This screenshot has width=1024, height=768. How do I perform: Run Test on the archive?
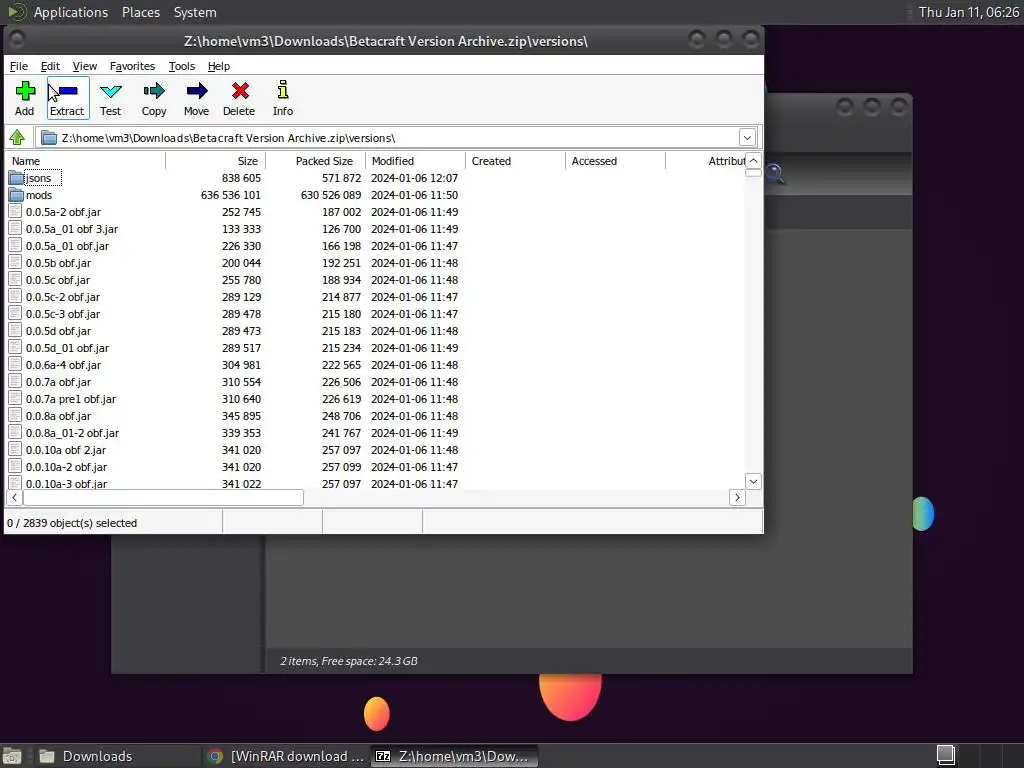(x=110, y=91)
